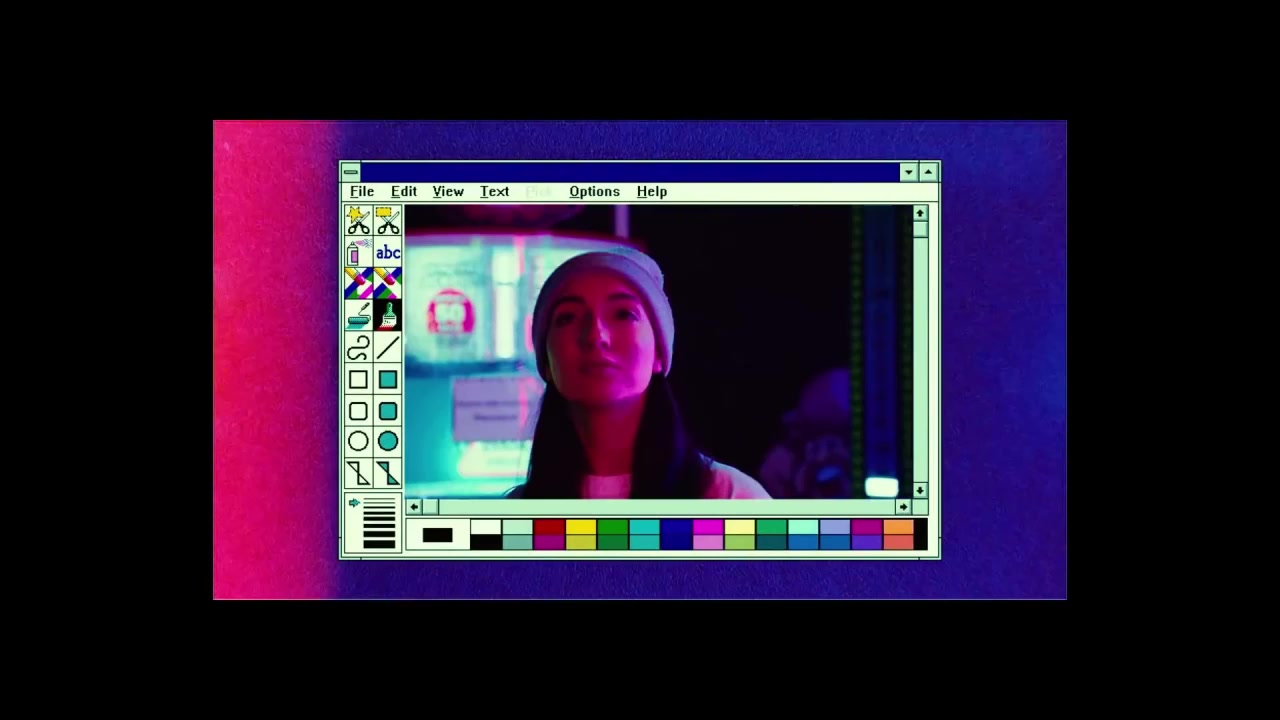Pick the pink swatch in bottom row
Image resolution: width=1280 pixels, height=720 pixels.
(x=708, y=542)
